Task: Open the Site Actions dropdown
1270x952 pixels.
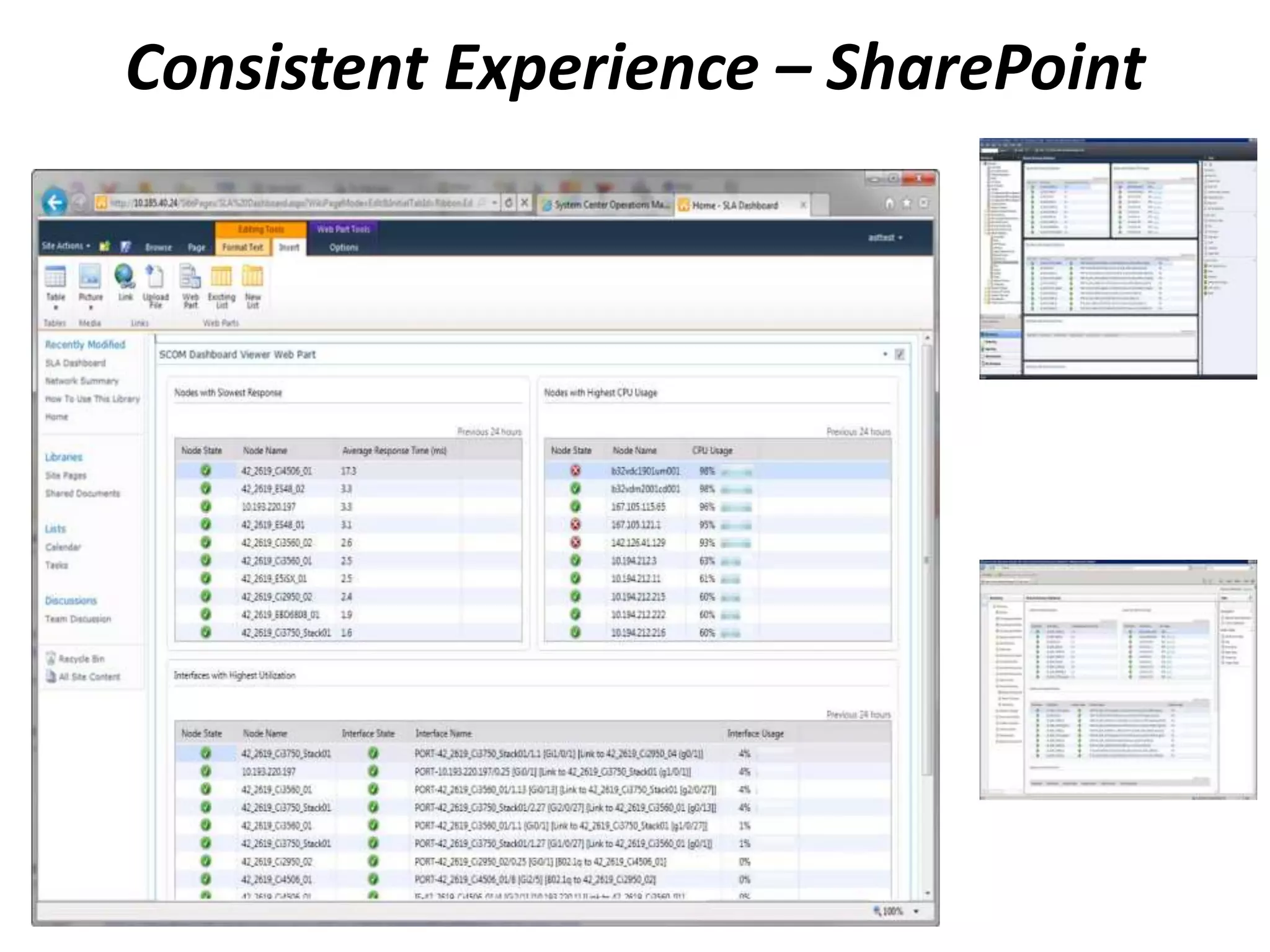Action: 66,246
